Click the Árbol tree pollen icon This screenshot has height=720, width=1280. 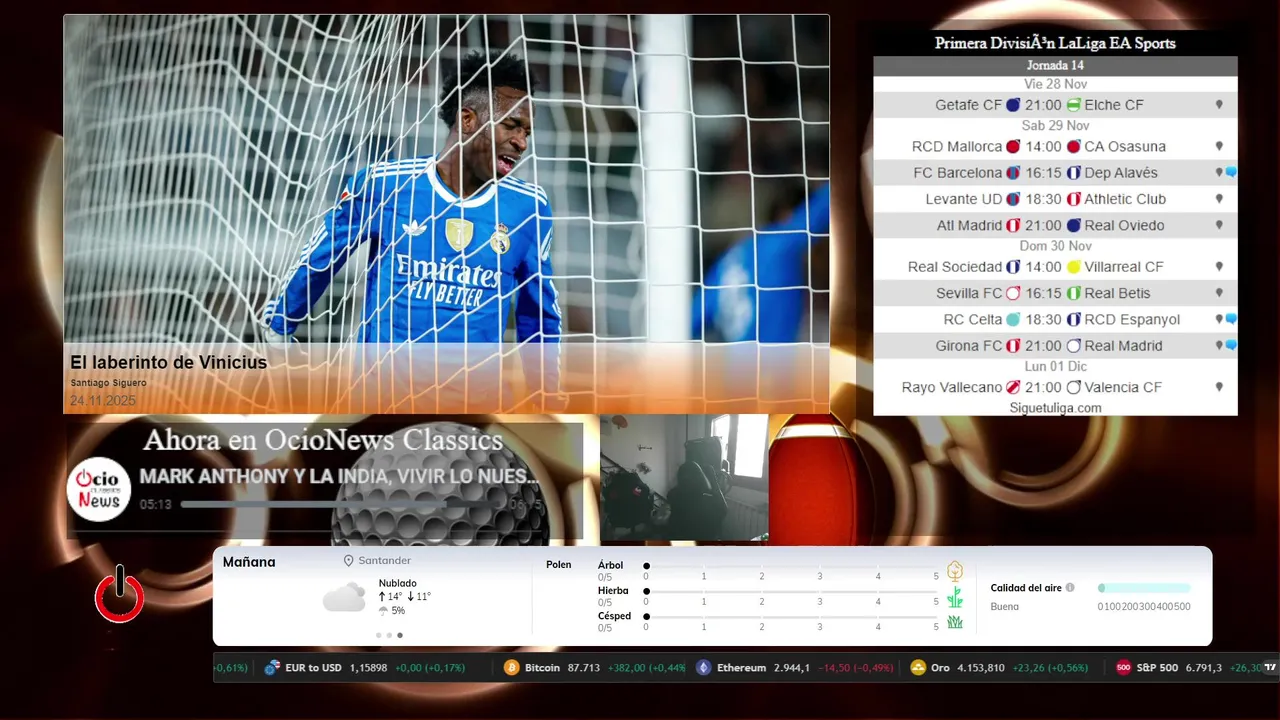955,571
